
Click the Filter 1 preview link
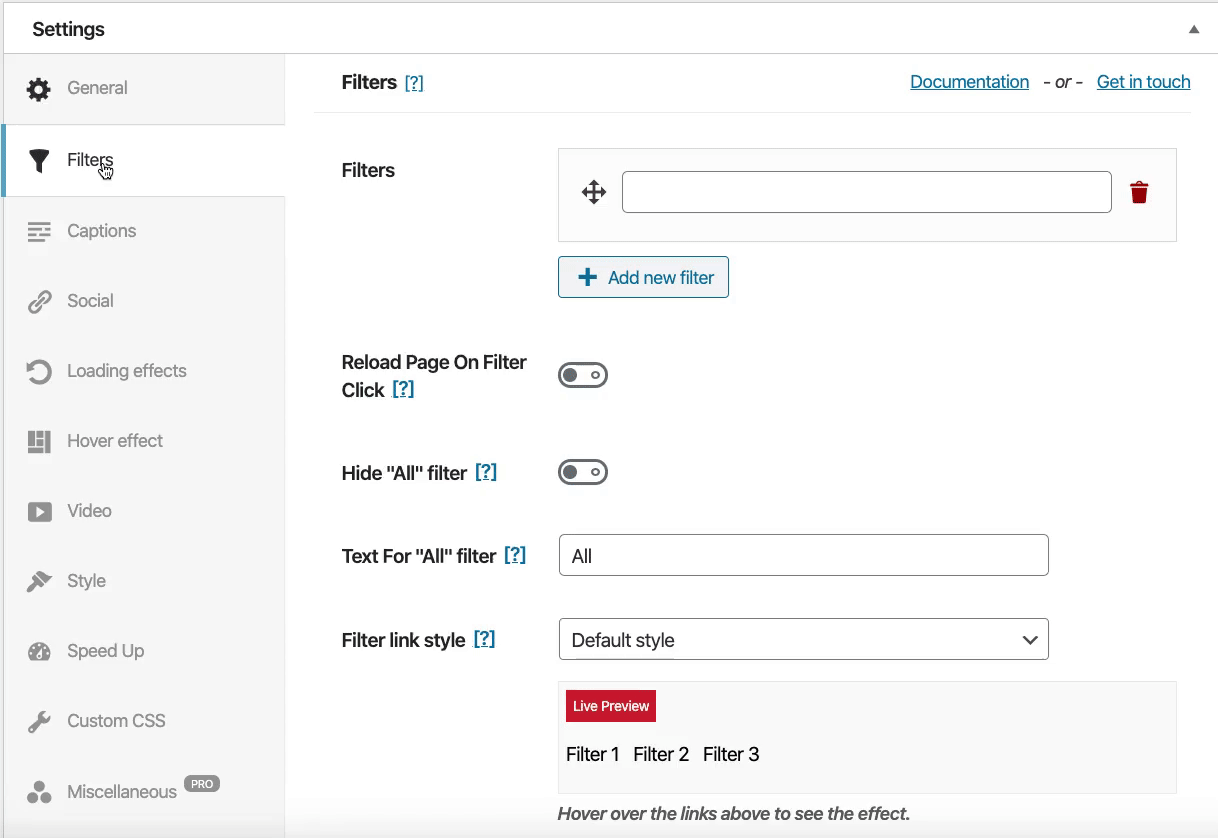[x=593, y=754]
